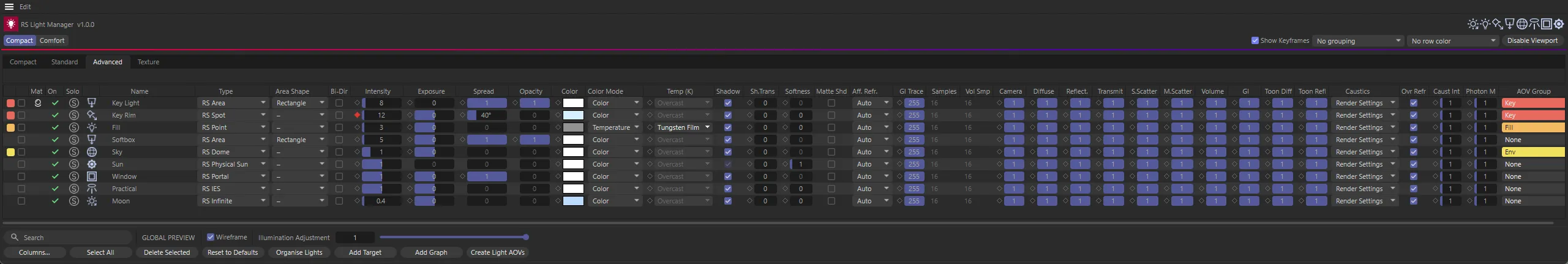The height and width of the screenshot is (264, 1568).
Task: Open Aff. Refr. dropdown for Sky
Action: [x=872, y=152]
